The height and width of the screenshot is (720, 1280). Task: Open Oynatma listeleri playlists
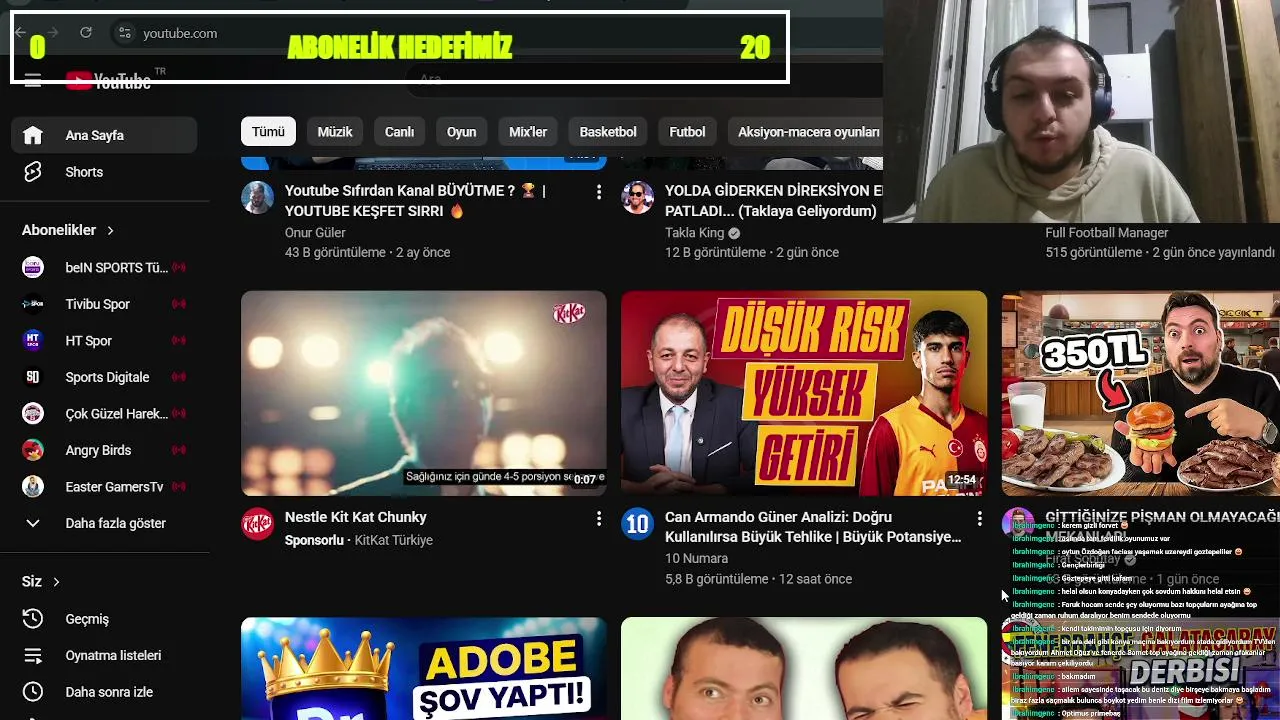tap(104, 655)
